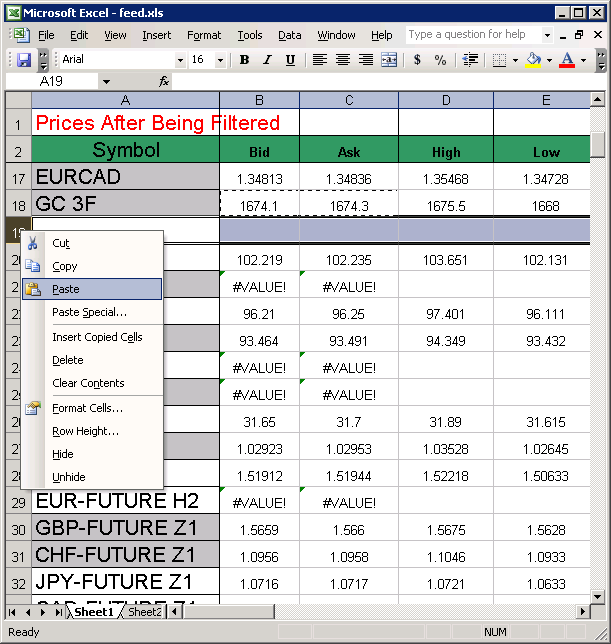Choose Clear Contents
Viewport: 611px width, 644px height.
tap(92, 383)
